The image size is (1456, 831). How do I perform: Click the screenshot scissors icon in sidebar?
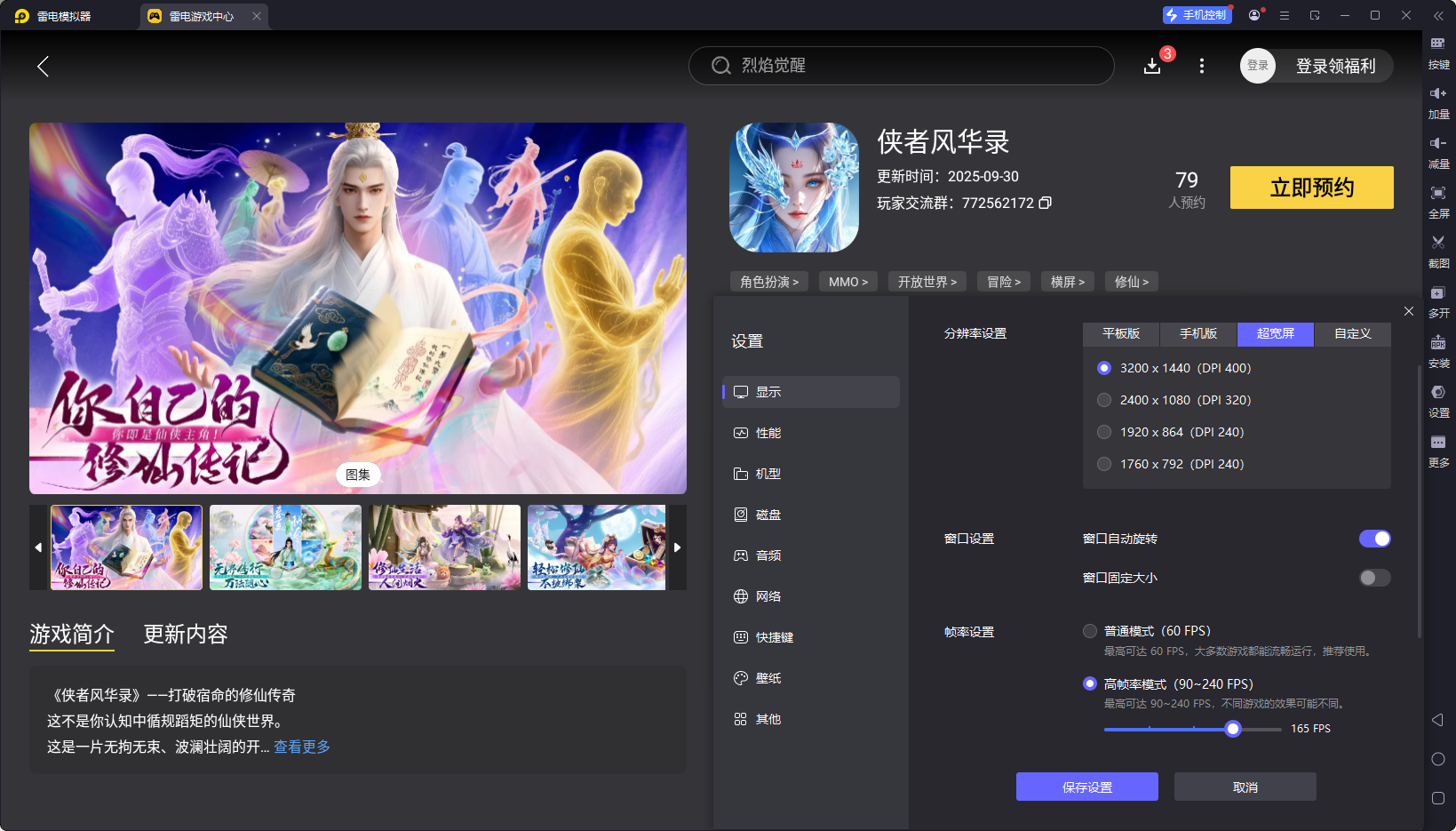tap(1437, 243)
